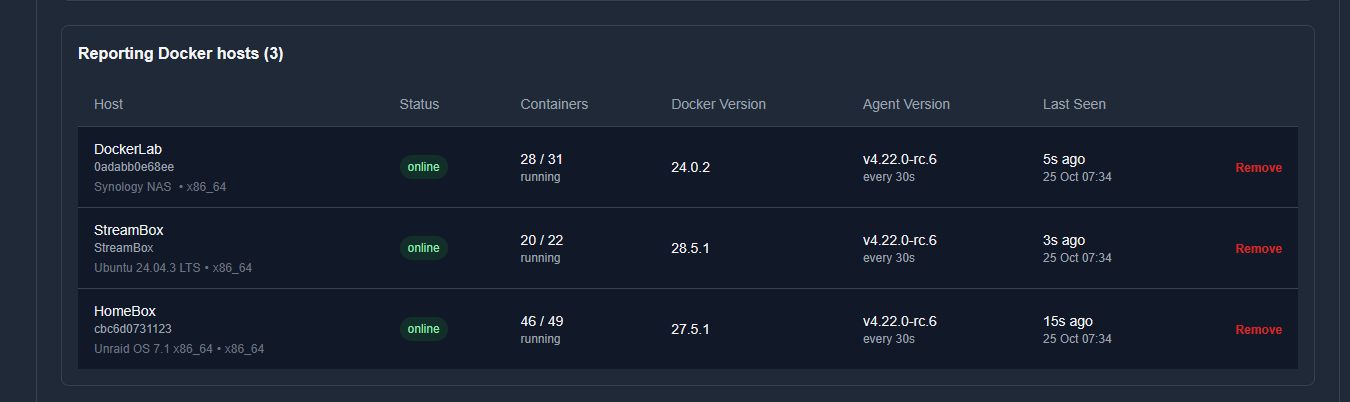Click the Containers column header

(554, 104)
